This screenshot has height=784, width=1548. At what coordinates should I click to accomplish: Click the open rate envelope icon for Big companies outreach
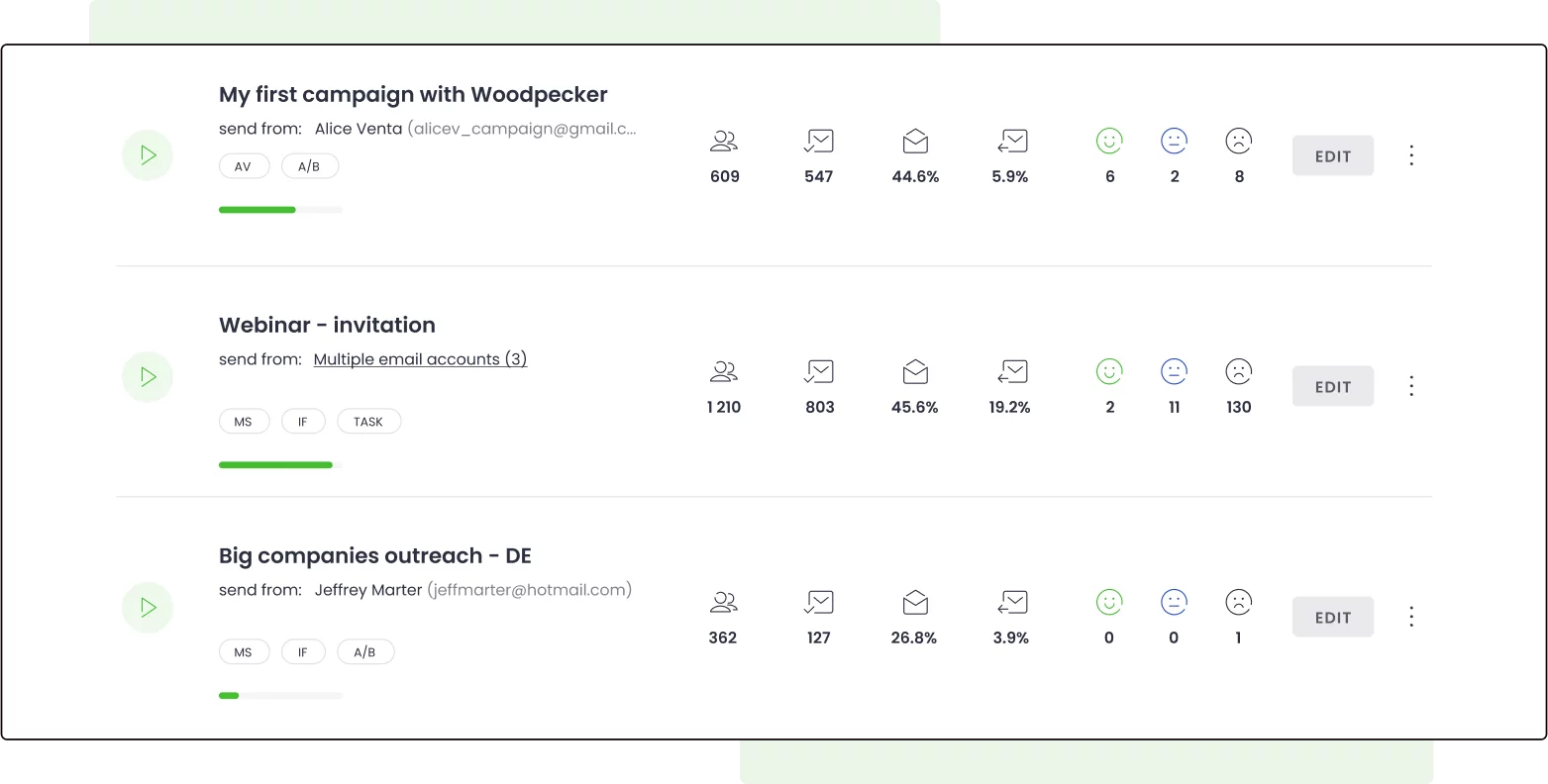(915, 603)
